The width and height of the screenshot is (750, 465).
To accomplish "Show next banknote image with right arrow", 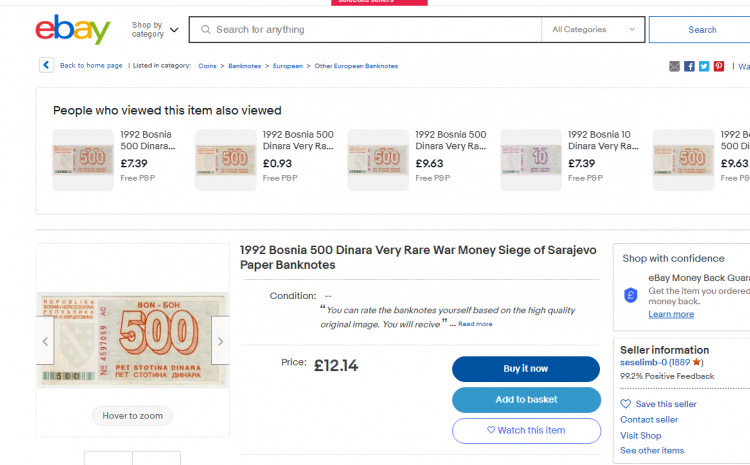I will [220, 342].
